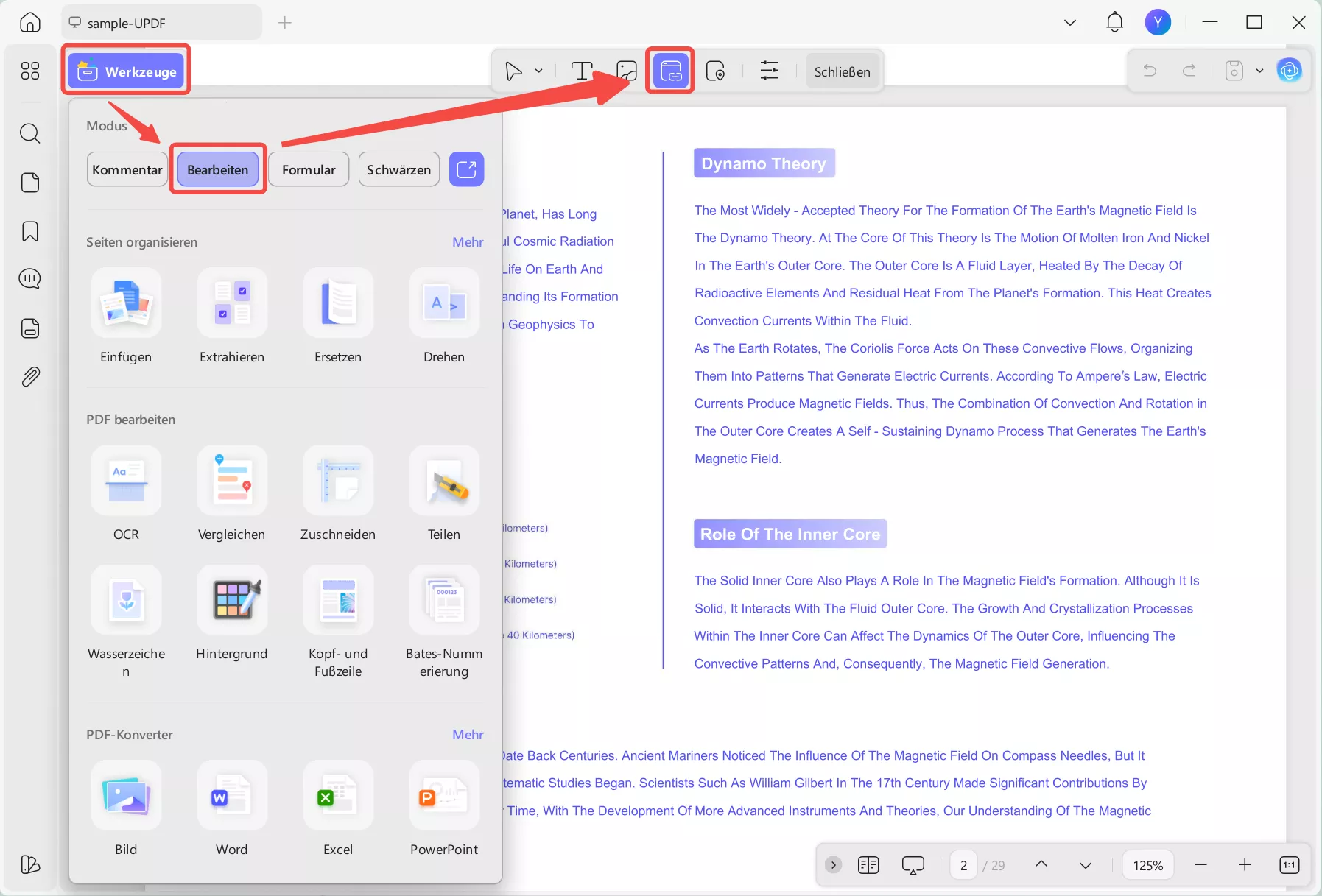Zoom in with the plus button

1245,864
